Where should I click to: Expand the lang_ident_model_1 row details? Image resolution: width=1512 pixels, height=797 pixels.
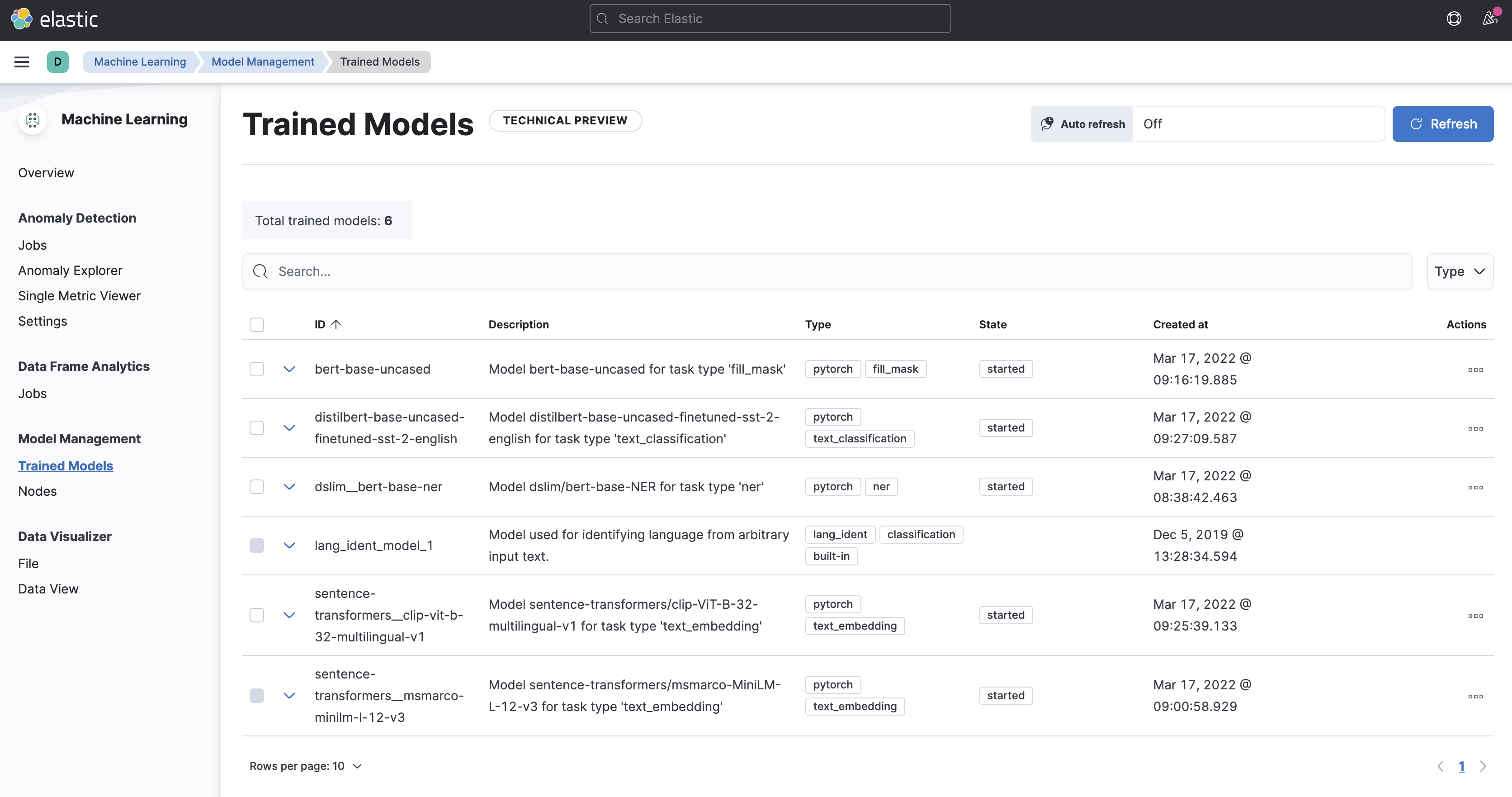[x=289, y=545]
